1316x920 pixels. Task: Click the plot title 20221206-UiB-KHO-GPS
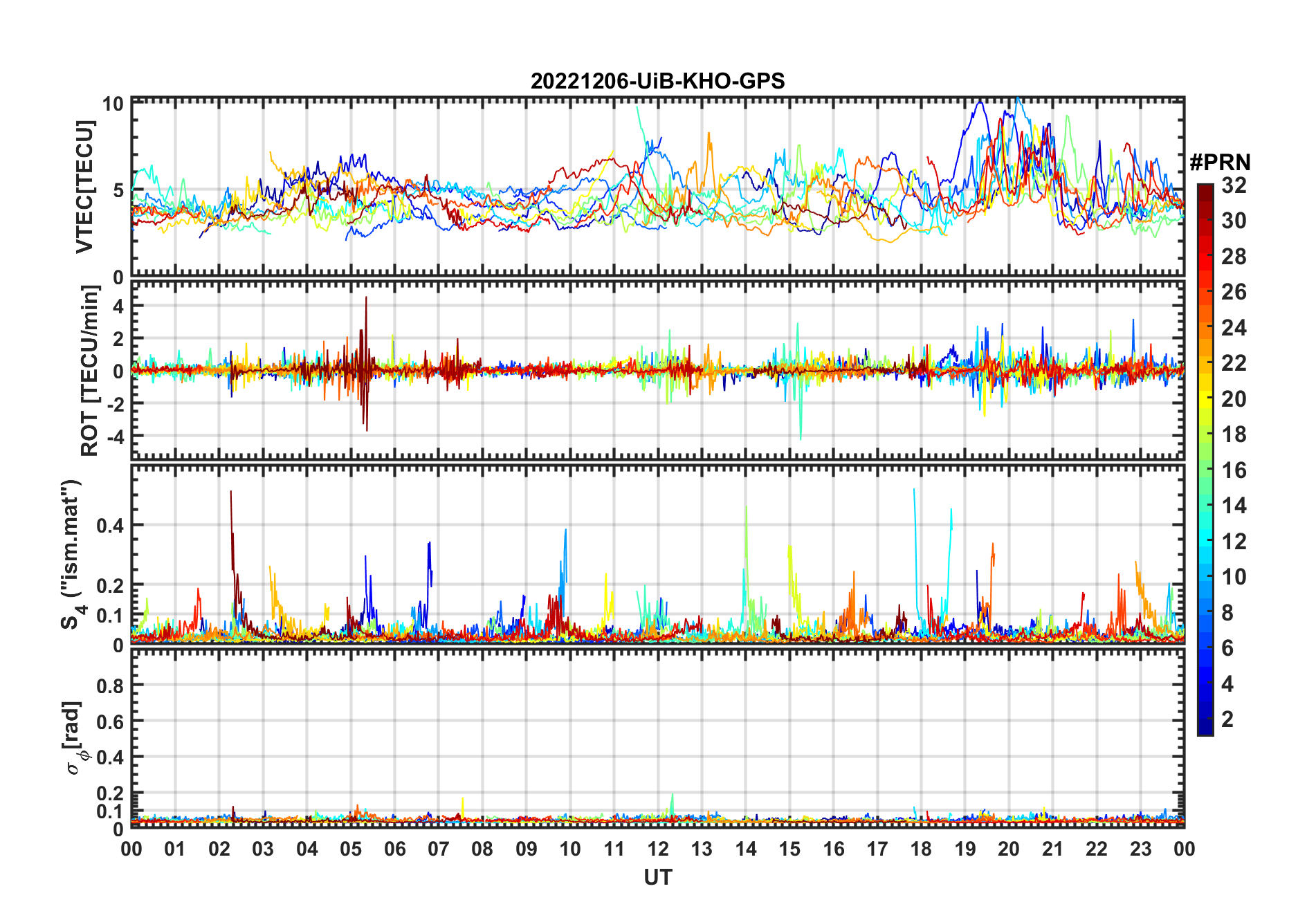point(657,81)
